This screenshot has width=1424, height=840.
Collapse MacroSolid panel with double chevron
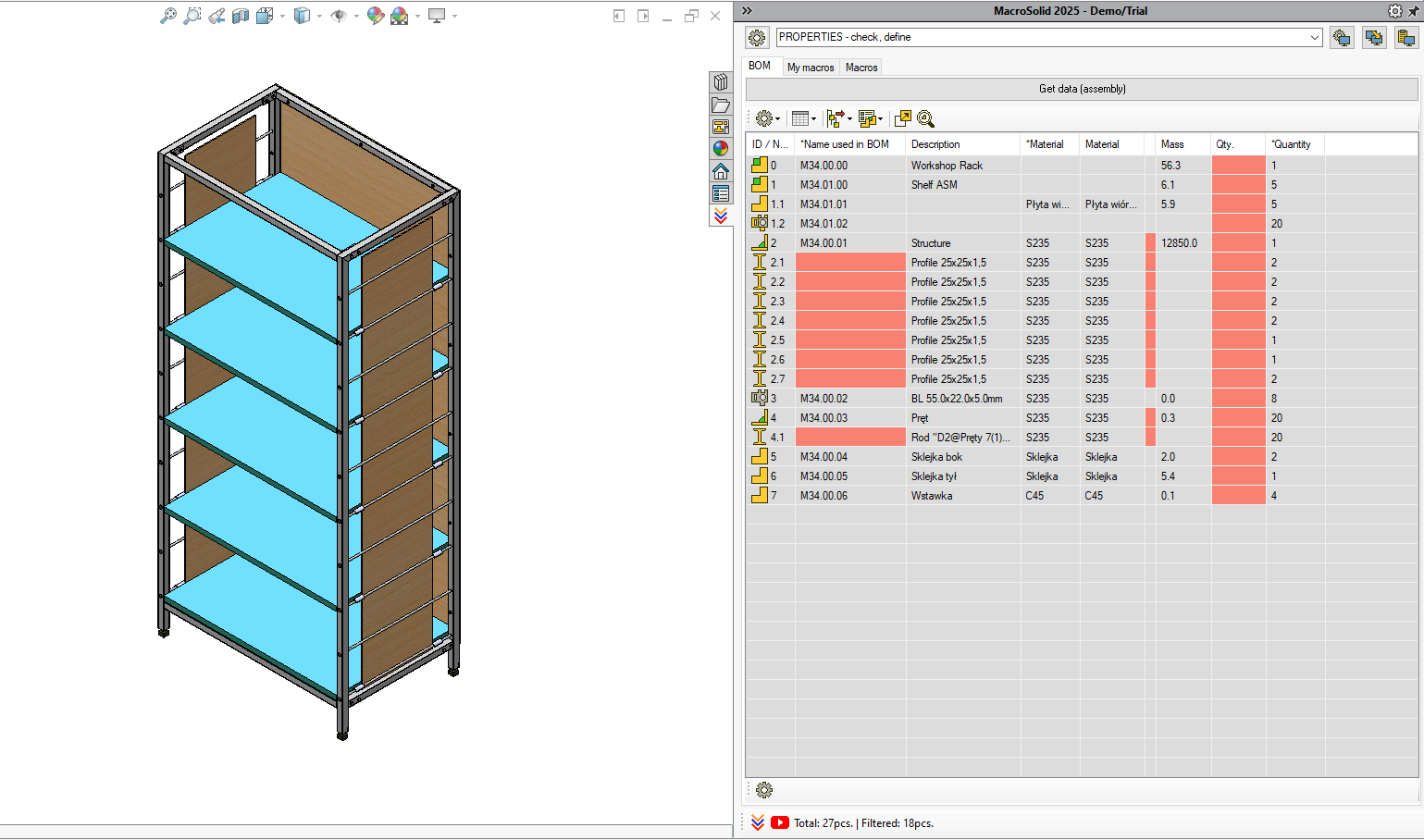747,11
